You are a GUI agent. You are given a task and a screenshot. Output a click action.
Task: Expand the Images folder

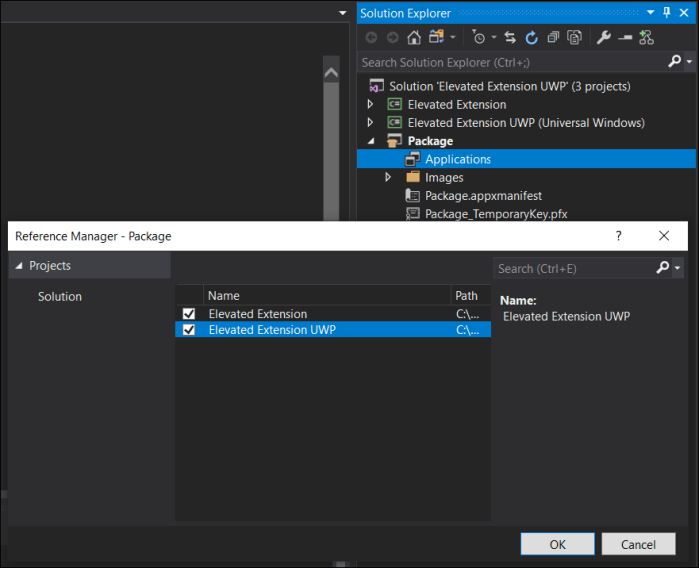388,177
